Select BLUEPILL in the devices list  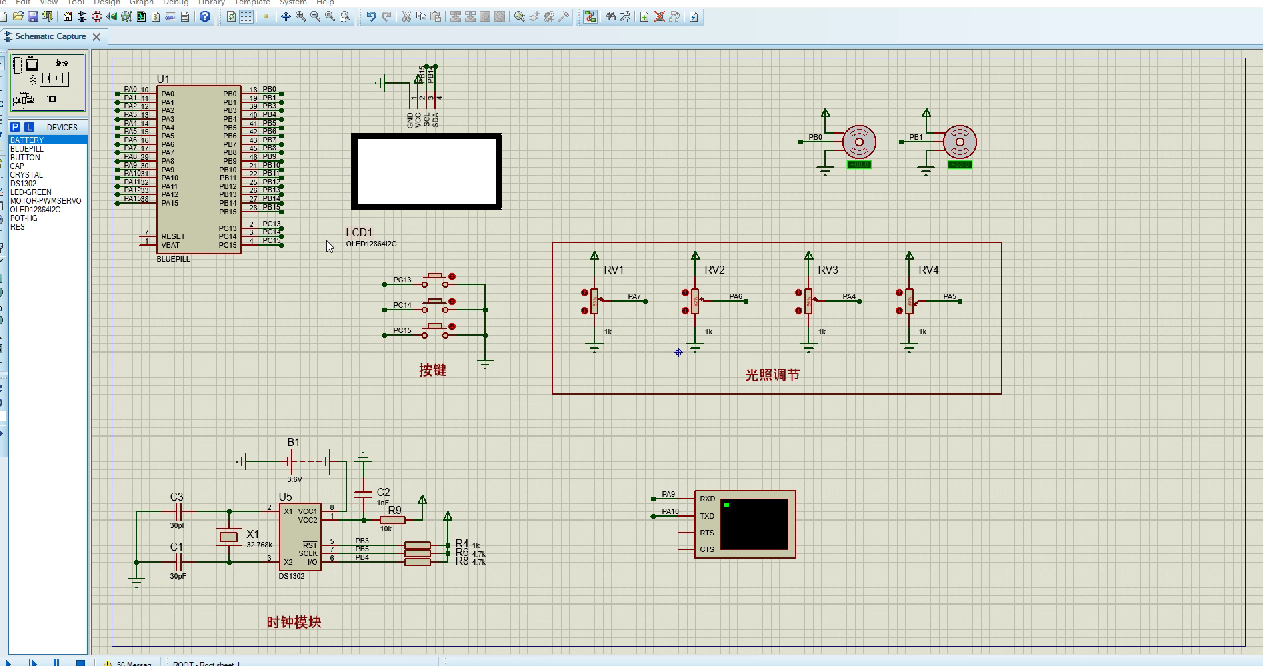(27, 149)
